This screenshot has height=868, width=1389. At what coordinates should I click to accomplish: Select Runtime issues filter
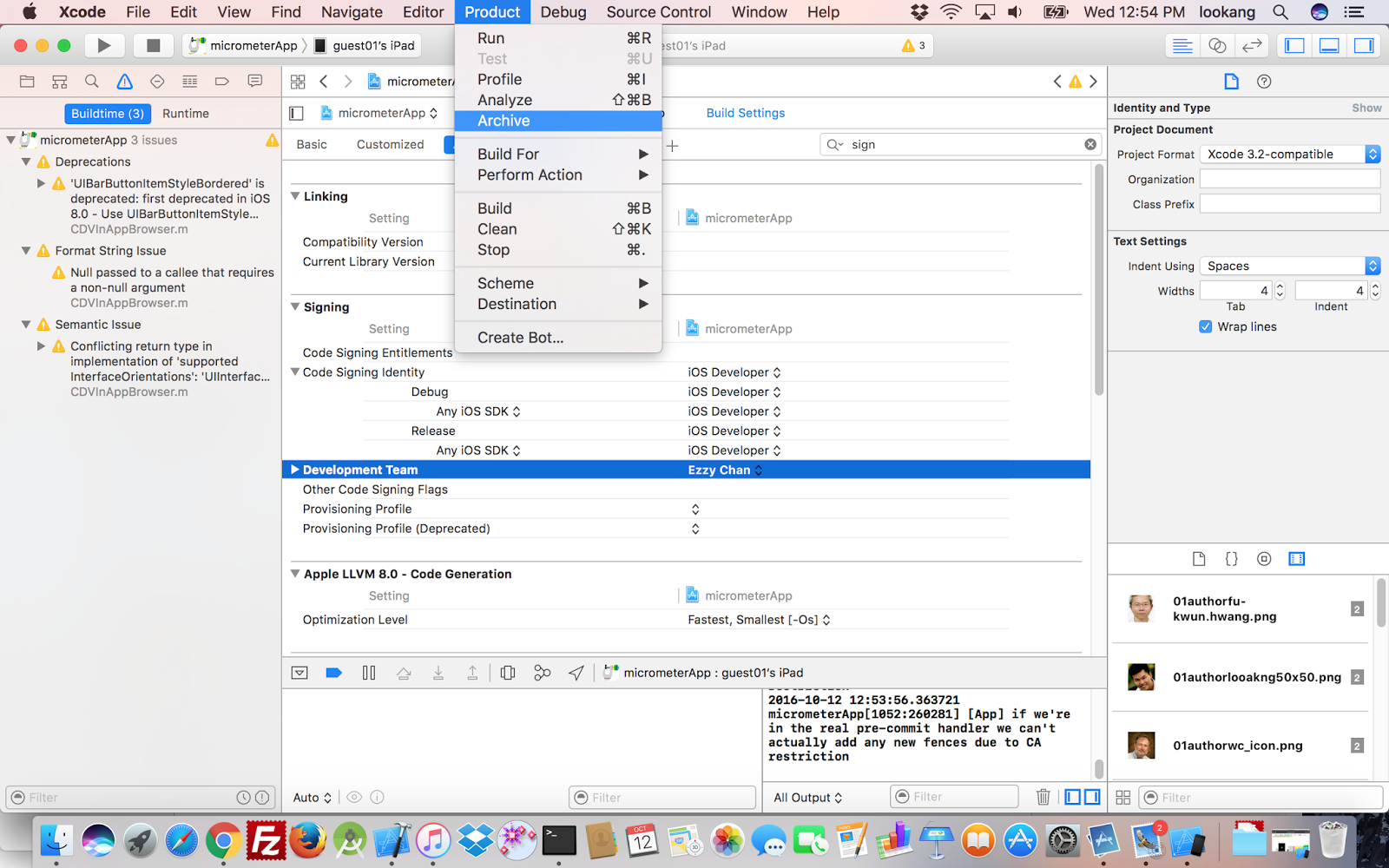click(x=186, y=114)
